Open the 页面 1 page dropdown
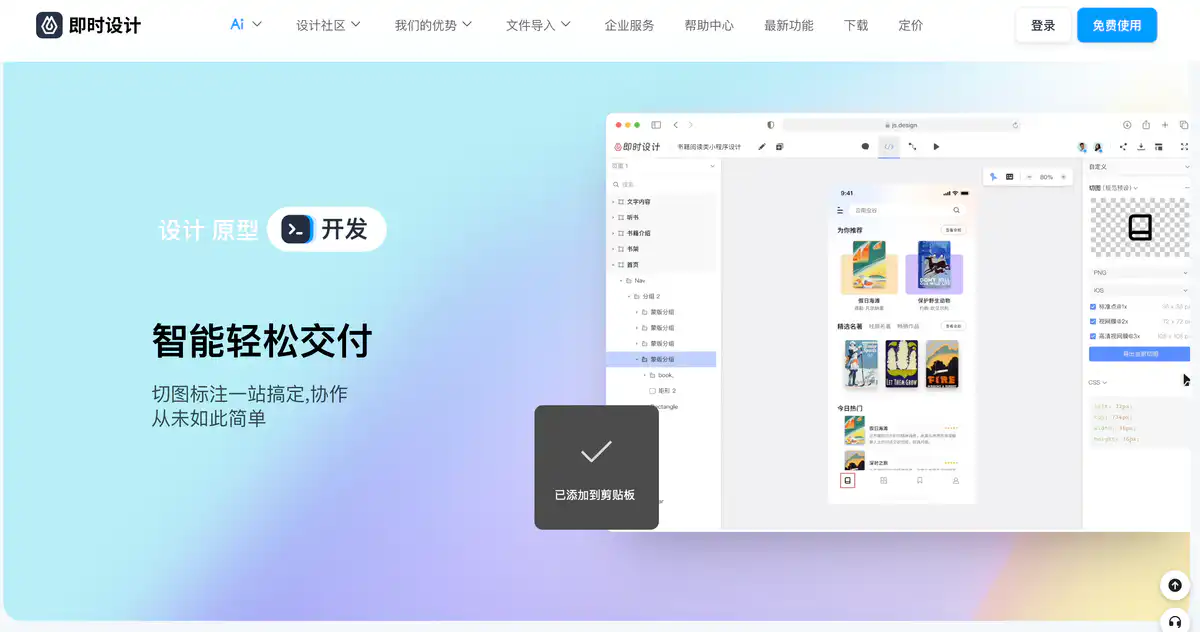1200x632 pixels. click(x=663, y=166)
